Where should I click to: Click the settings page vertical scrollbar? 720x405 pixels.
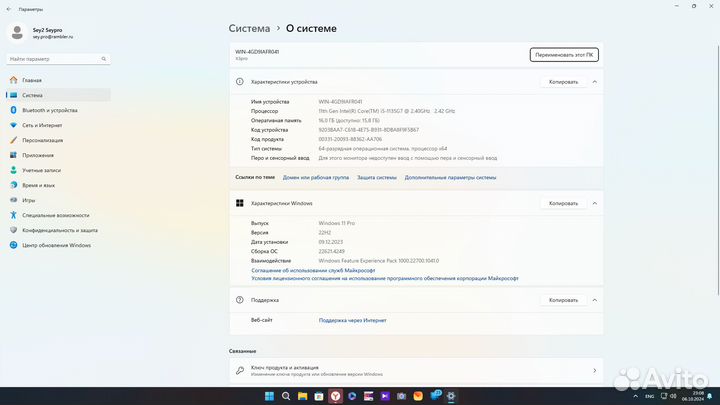click(x=718, y=170)
